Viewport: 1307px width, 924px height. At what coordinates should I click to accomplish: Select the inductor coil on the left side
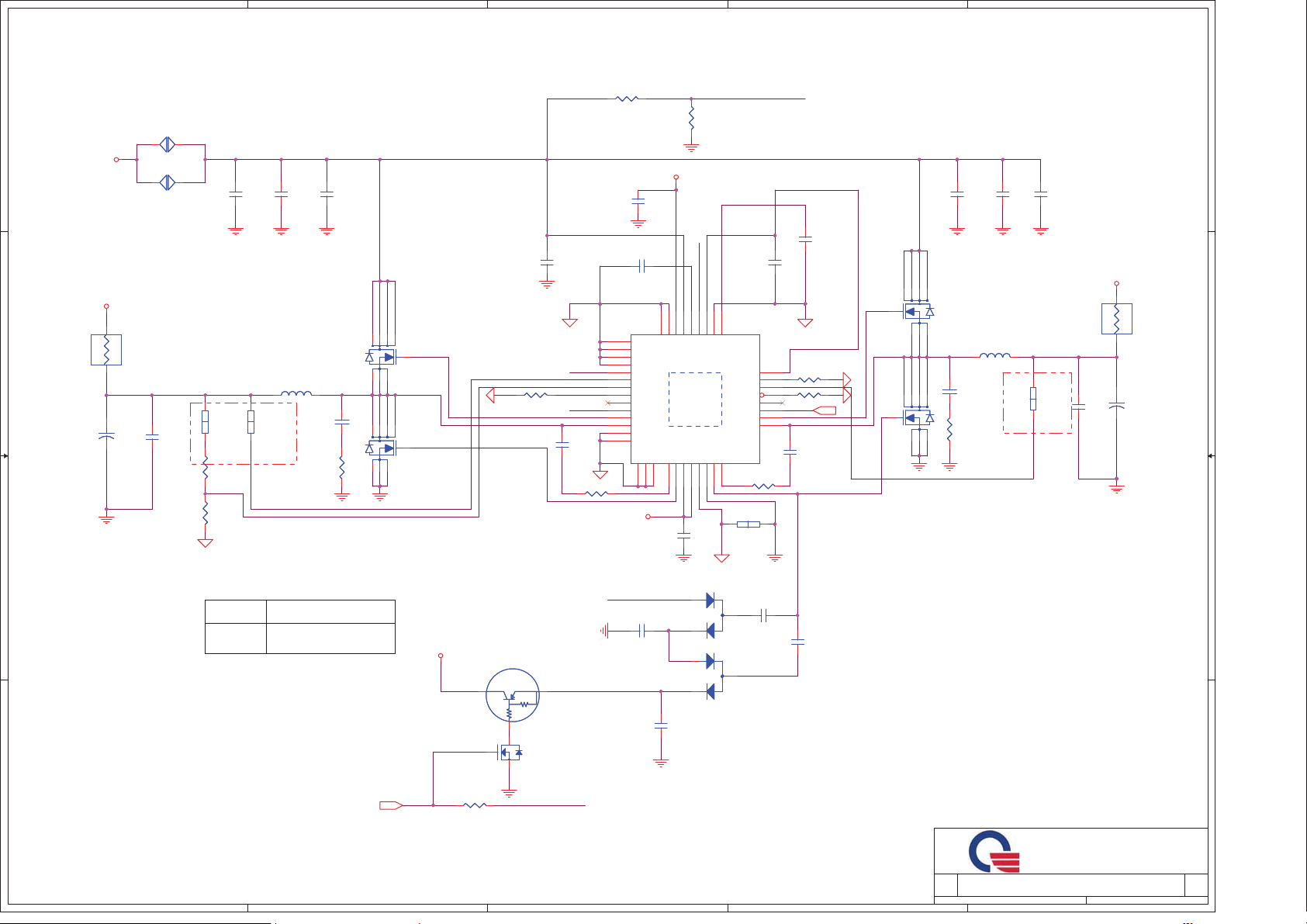tap(296, 393)
